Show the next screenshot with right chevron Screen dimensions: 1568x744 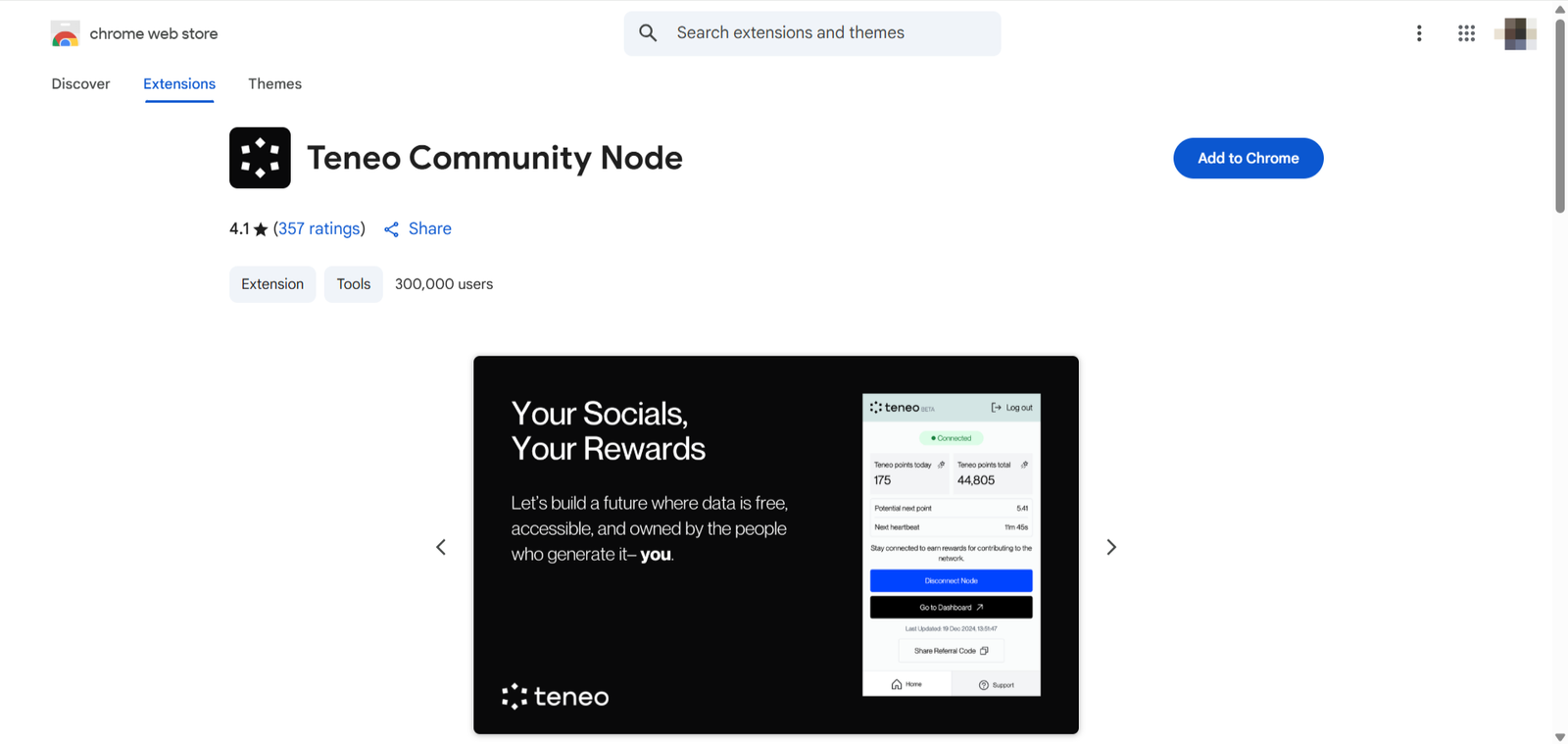[x=1111, y=547]
